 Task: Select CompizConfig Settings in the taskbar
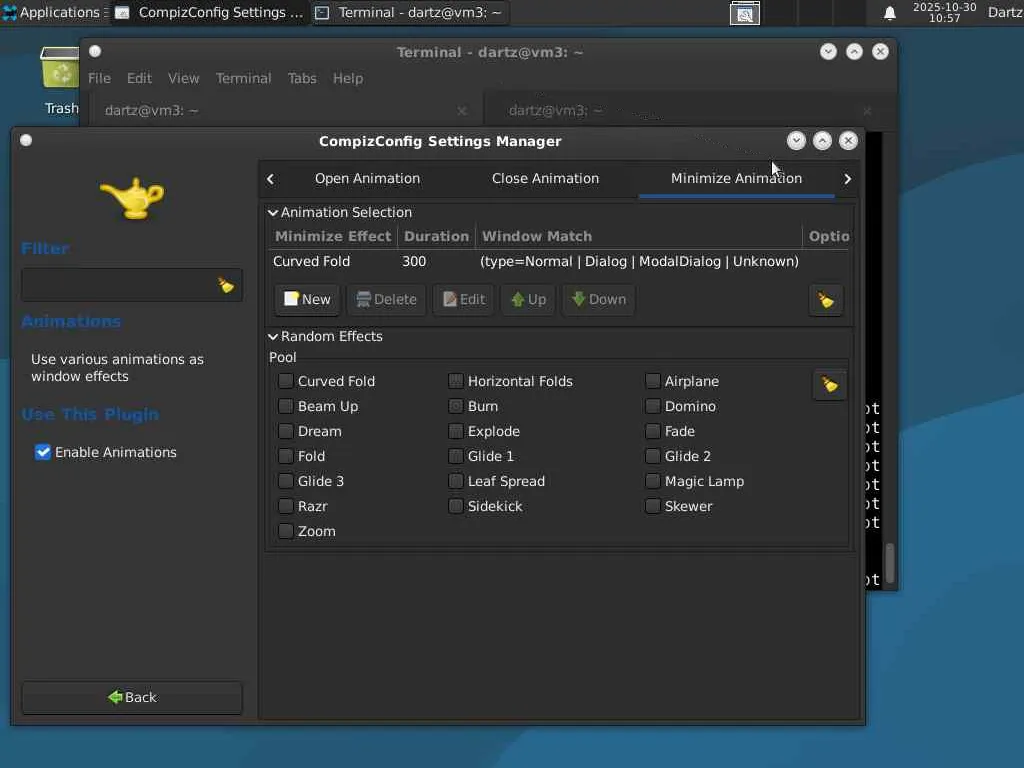tap(210, 12)
